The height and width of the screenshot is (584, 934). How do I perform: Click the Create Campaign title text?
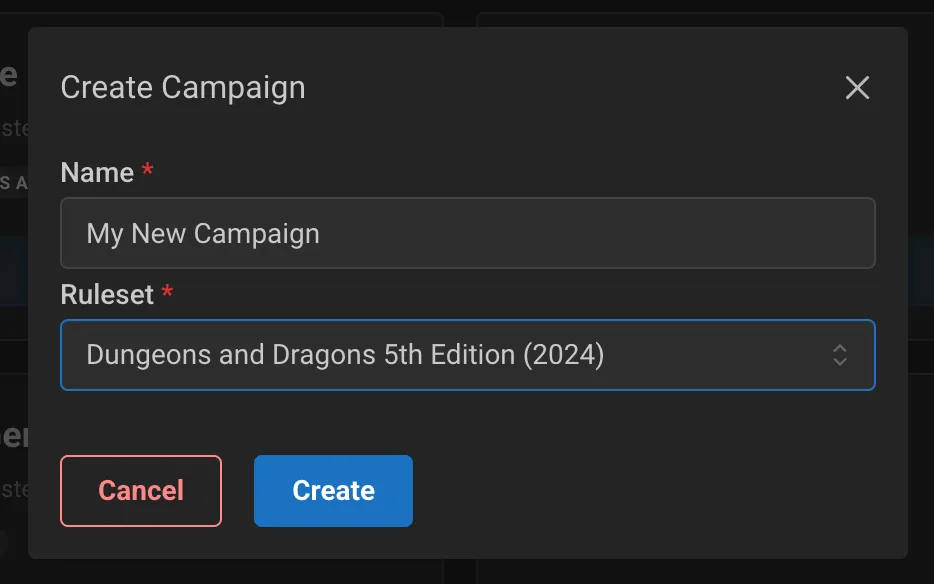[183, 88]
